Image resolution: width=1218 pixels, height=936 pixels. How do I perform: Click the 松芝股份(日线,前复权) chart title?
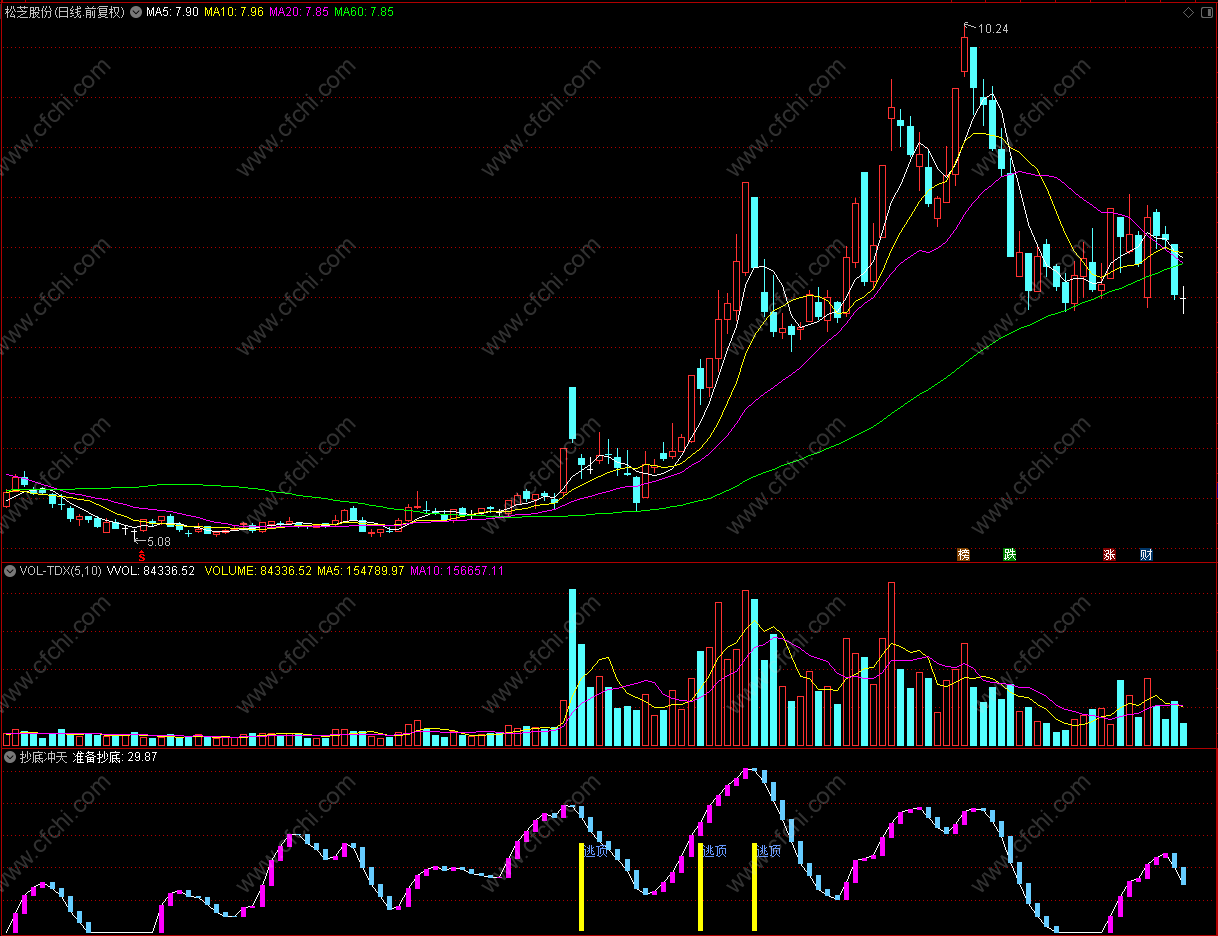(65, 12)
